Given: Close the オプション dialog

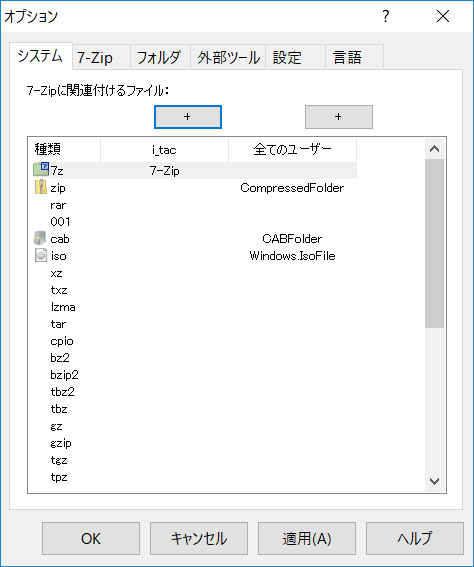Looking at the screenshot, I should pyautogui.click(x=443, y=16).
